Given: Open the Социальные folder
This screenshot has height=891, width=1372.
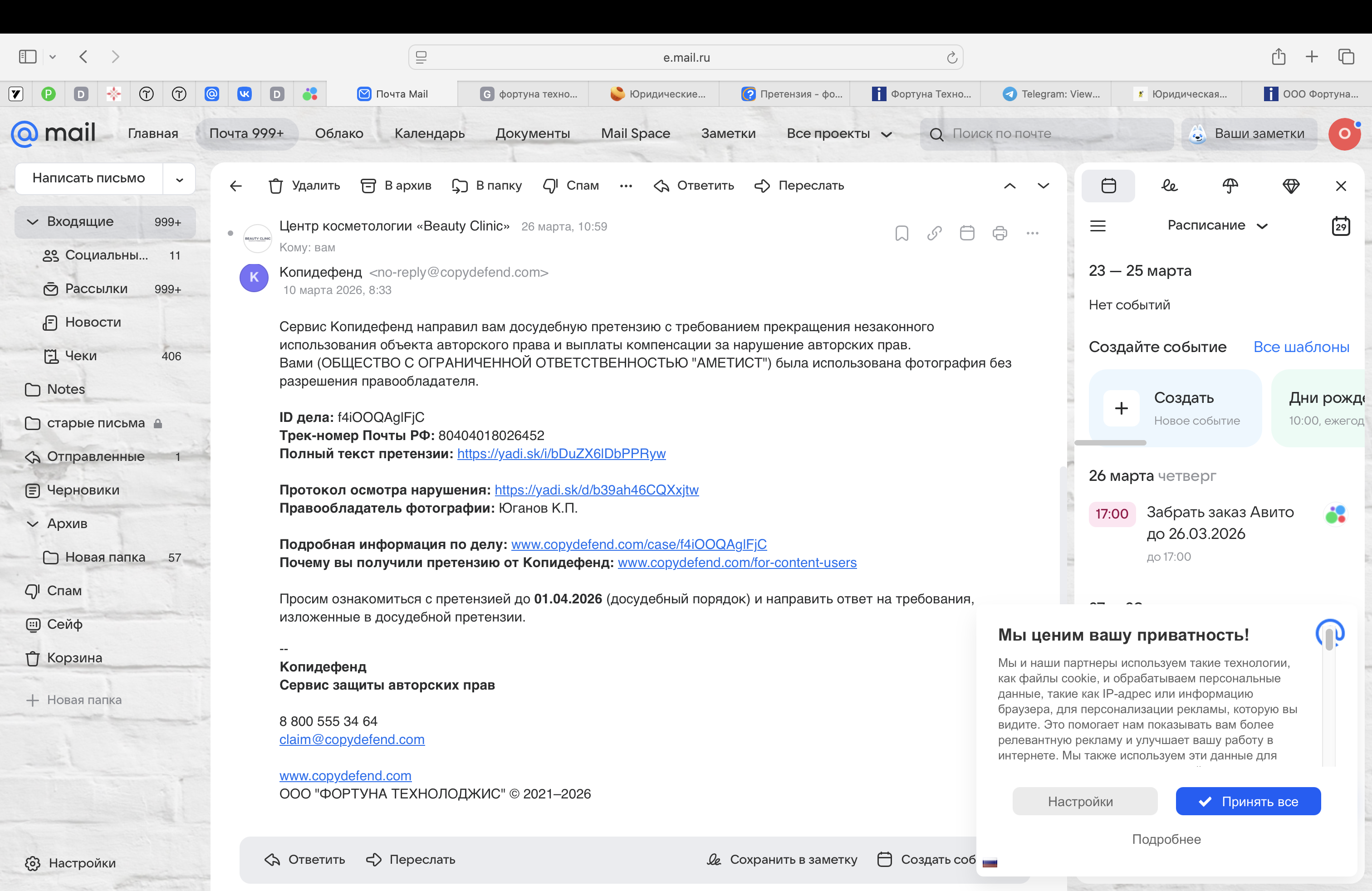Looking at the screenshot, I should [106, 255].
